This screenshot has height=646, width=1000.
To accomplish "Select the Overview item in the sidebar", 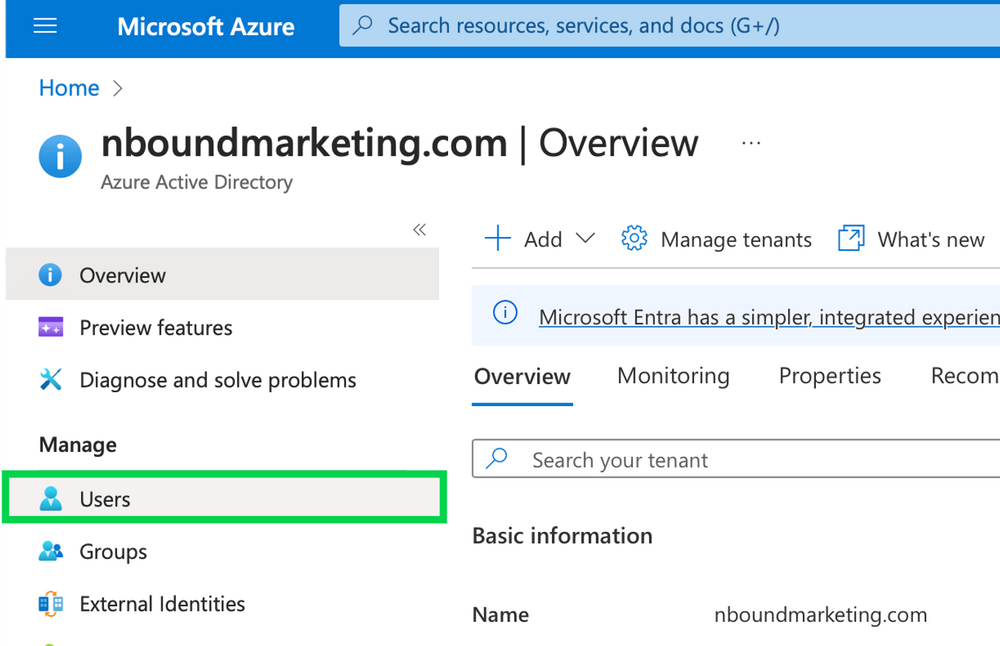I will pos(122,275).
